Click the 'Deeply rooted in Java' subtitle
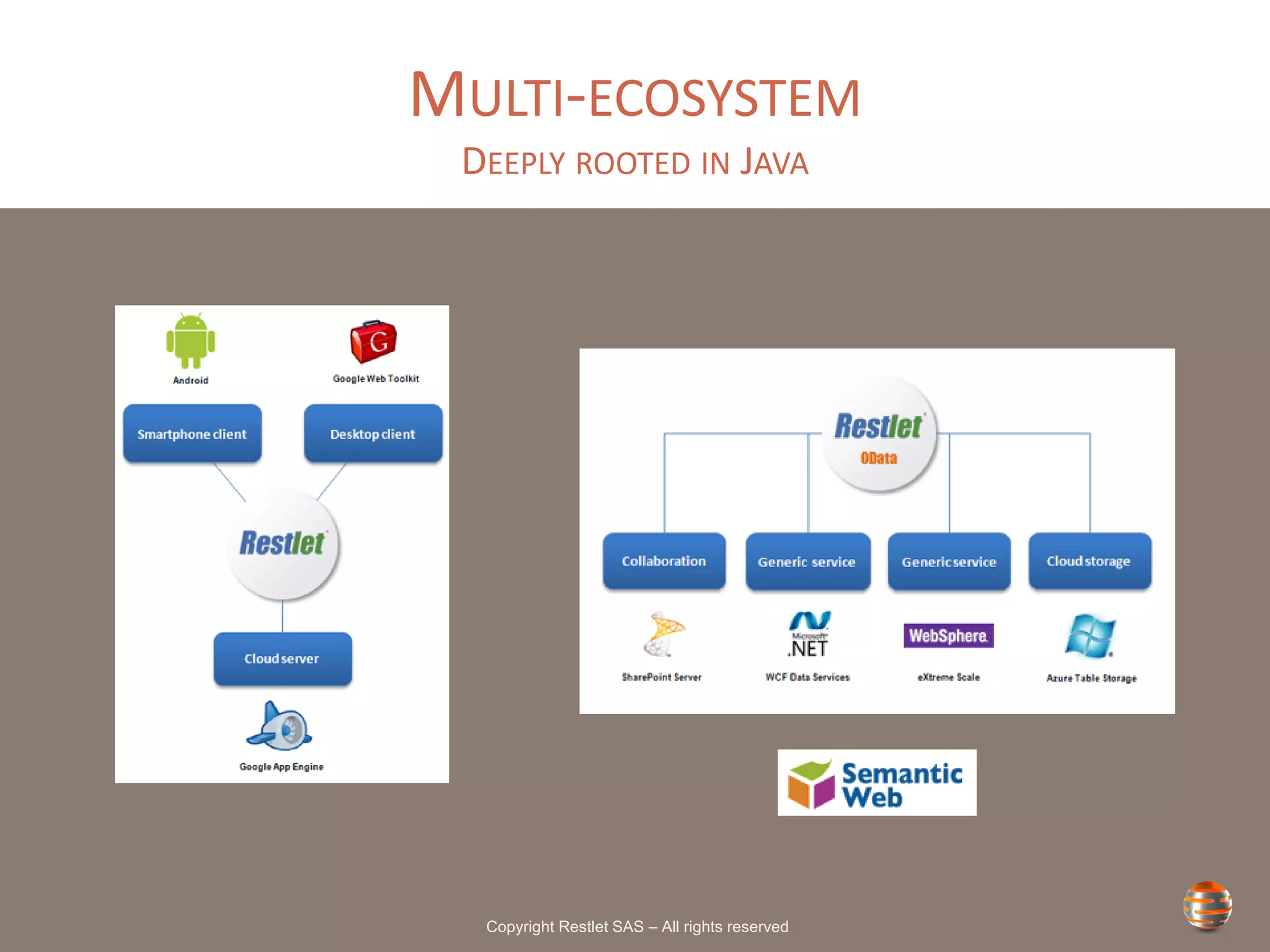 click(635, 162)
